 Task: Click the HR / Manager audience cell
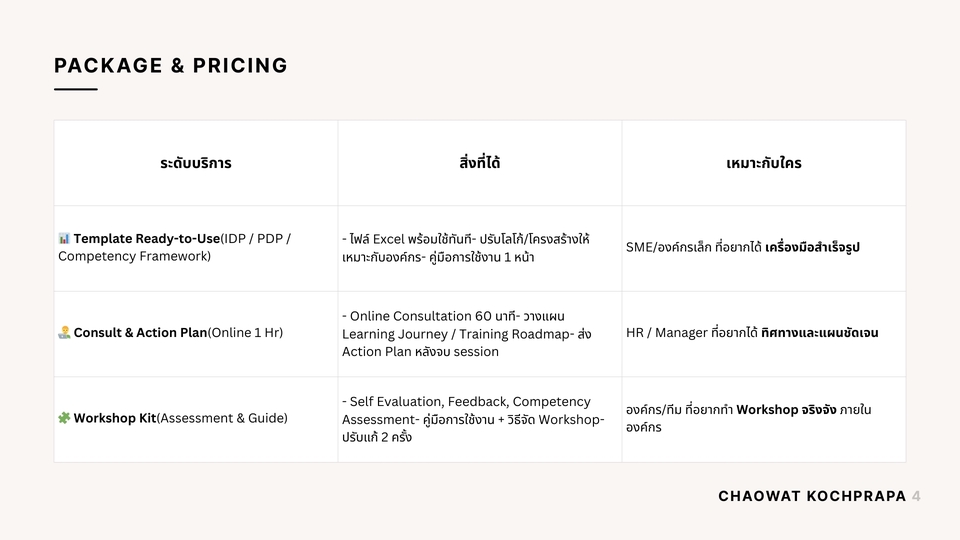pos(752,333)
